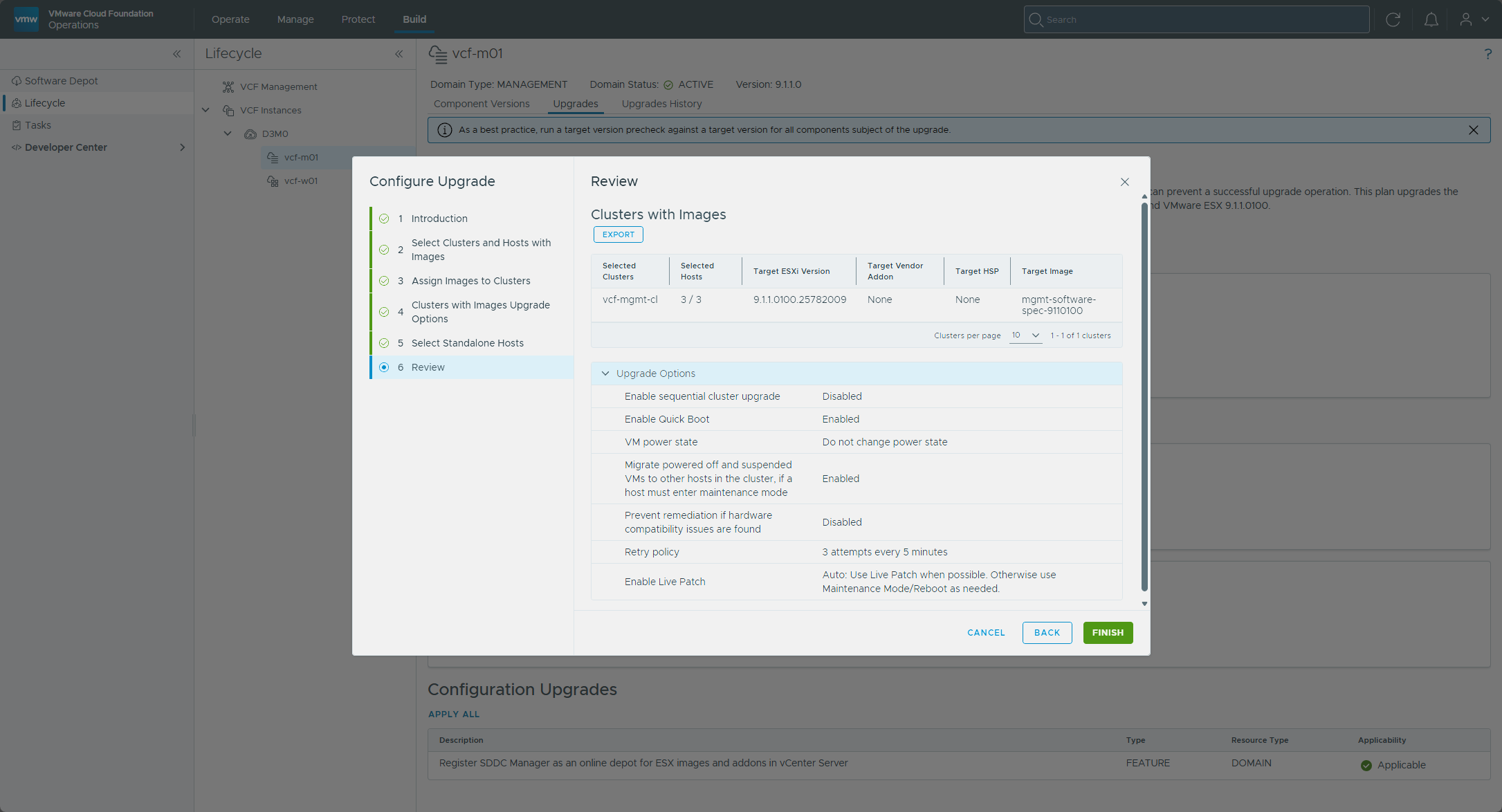
Task: Expand the Developer Center chevron
Action: (183, 147)
